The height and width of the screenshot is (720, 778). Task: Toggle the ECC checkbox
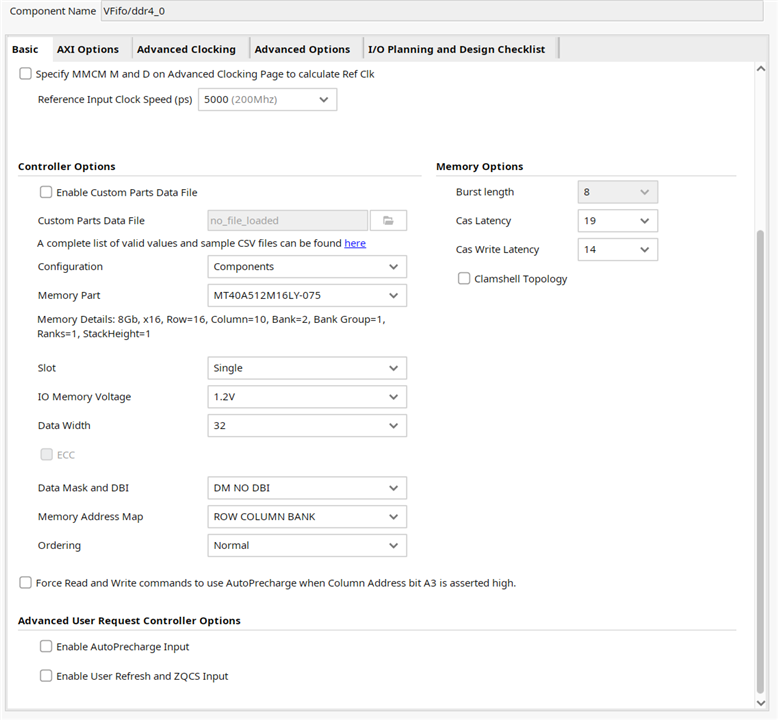(x=46, y=455)
